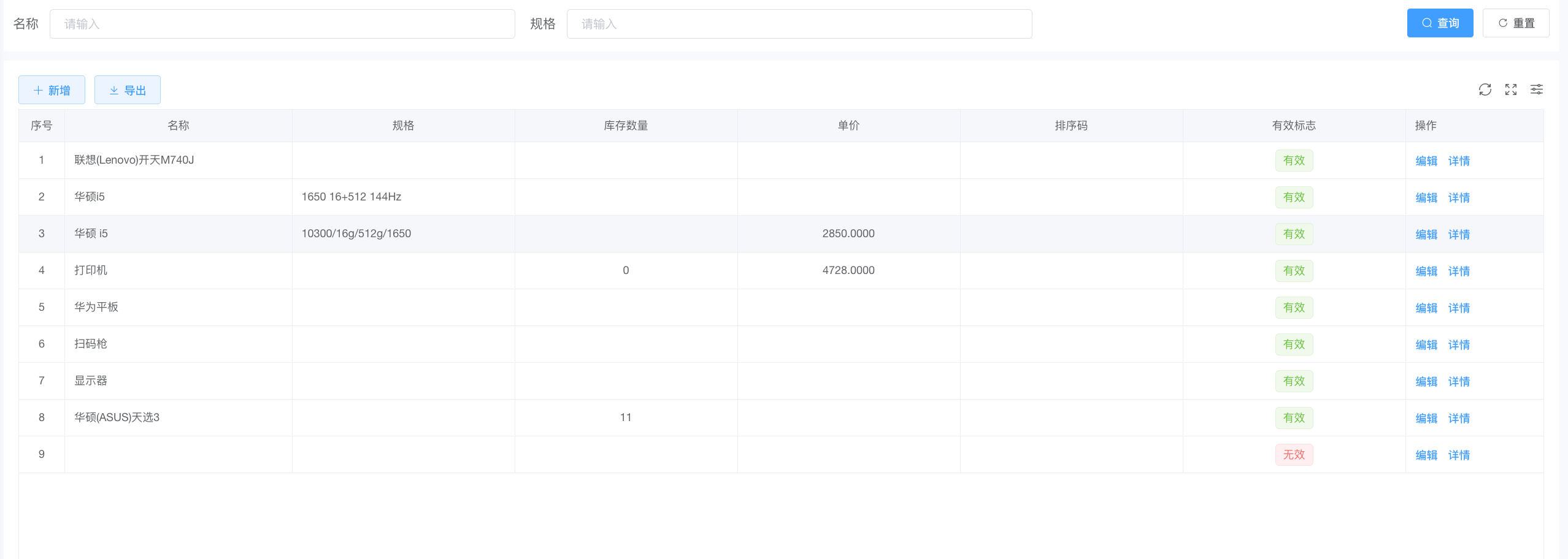This screenshot has width=1568, height=559.
Task: Click the 无效 status tag
Action: coord(1293,455)
